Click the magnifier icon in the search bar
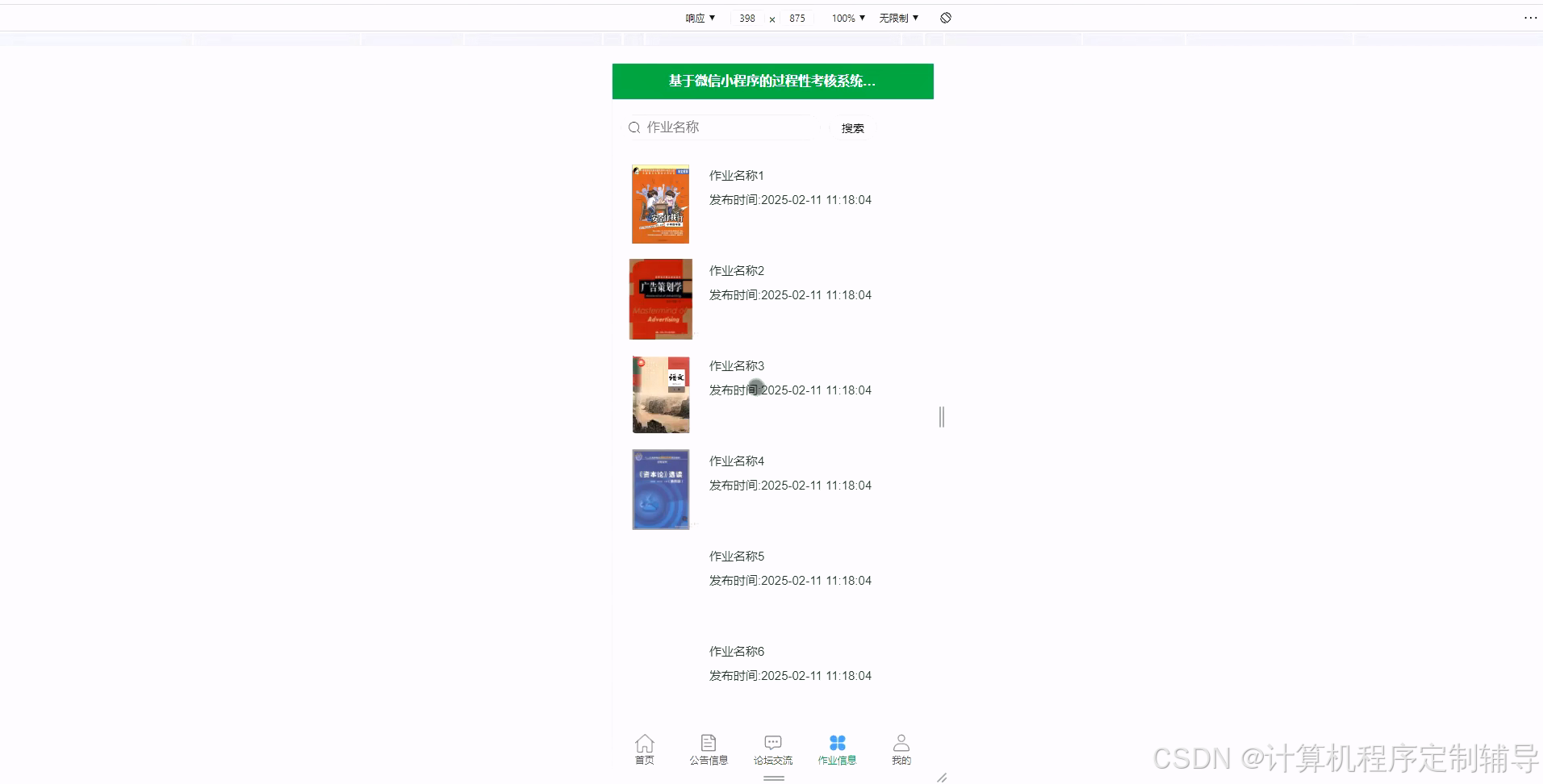 (x=634, y=127)
